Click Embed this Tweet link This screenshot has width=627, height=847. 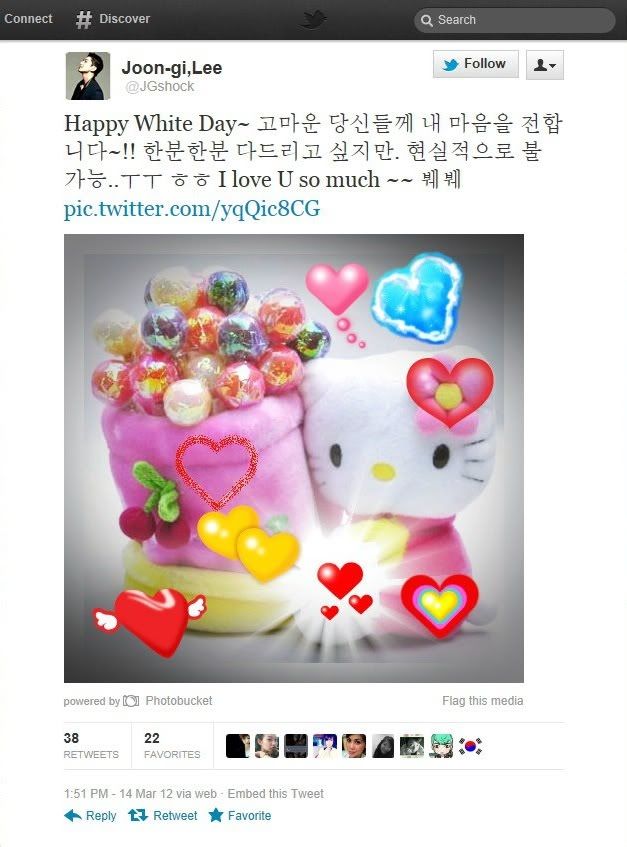275,794
